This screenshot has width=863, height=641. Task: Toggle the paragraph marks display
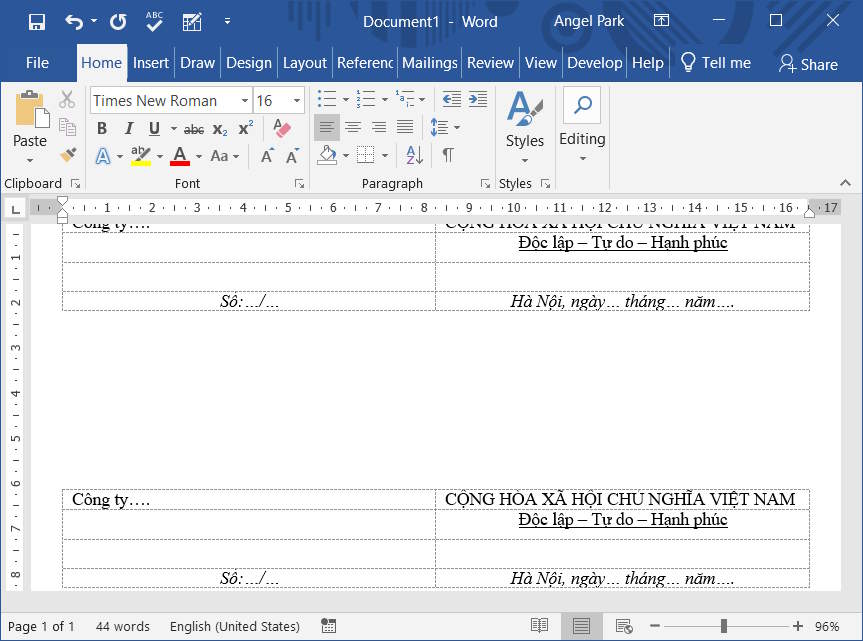coord(447,155)
